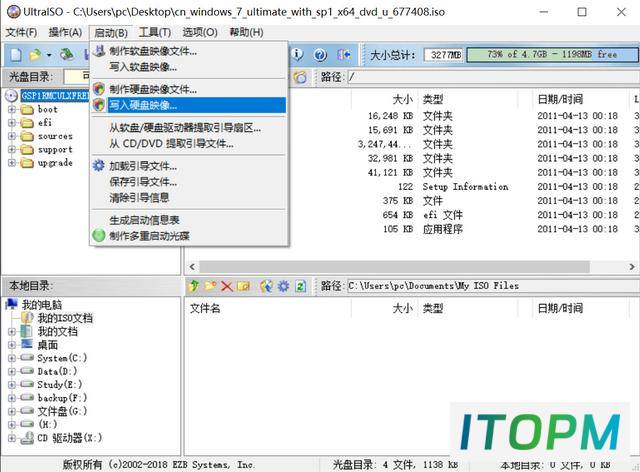Click the 3277MB total size field
640x472 pixels.
[x=444, y=55]
